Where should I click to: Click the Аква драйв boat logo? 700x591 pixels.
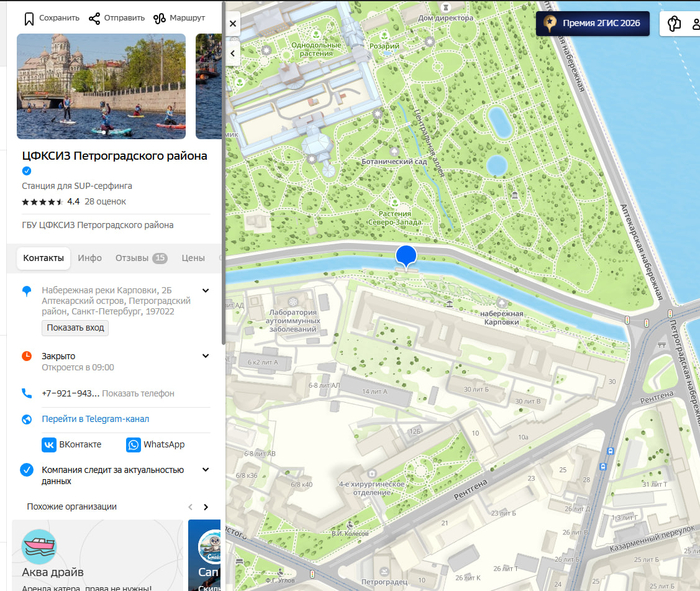pos(39,547)
